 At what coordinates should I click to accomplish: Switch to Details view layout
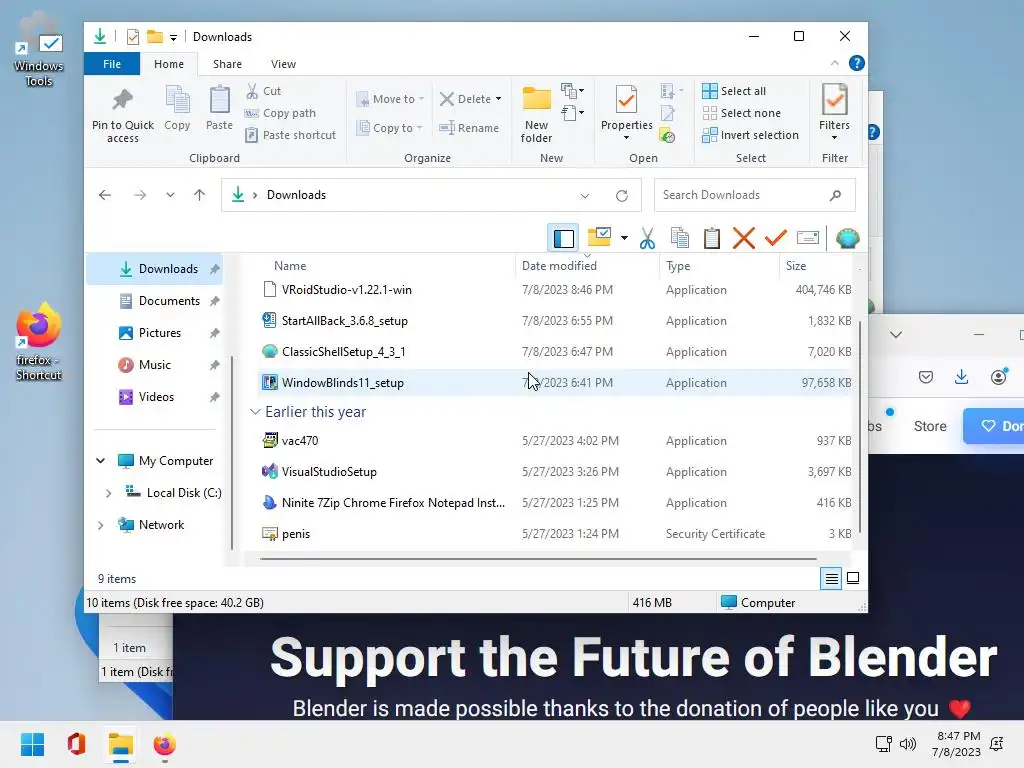831,579
